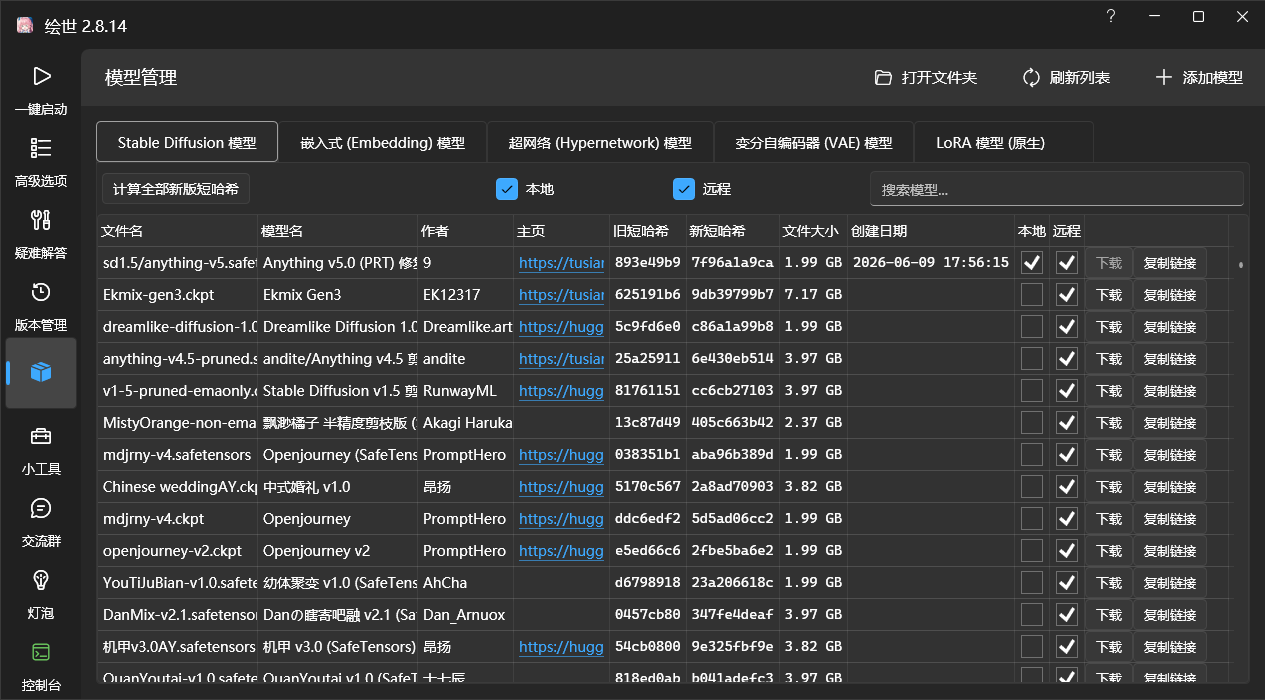
Task: Click 刷新列表 refresh list button
Action: click(1066, 77)
